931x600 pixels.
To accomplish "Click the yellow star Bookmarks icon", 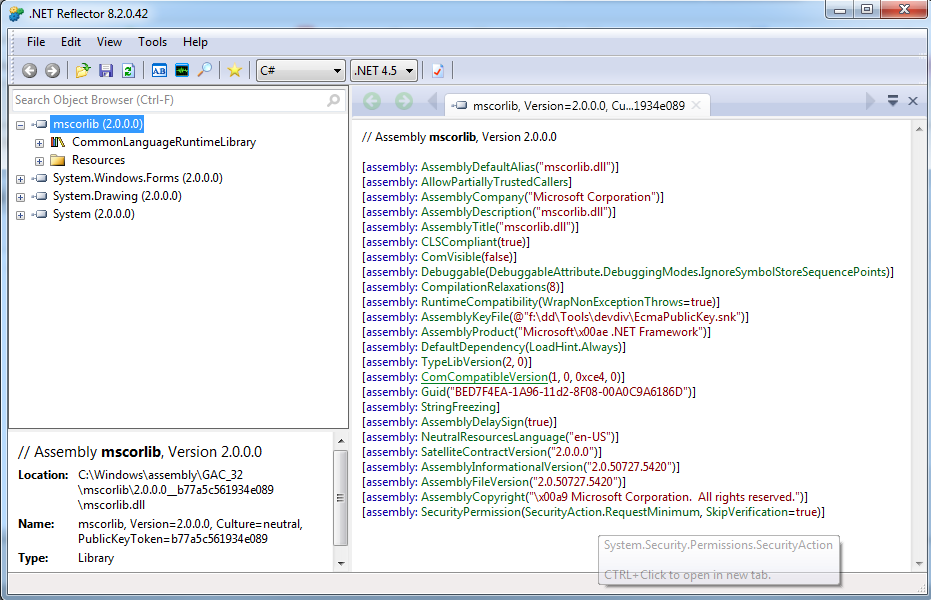I will (235, 71).
